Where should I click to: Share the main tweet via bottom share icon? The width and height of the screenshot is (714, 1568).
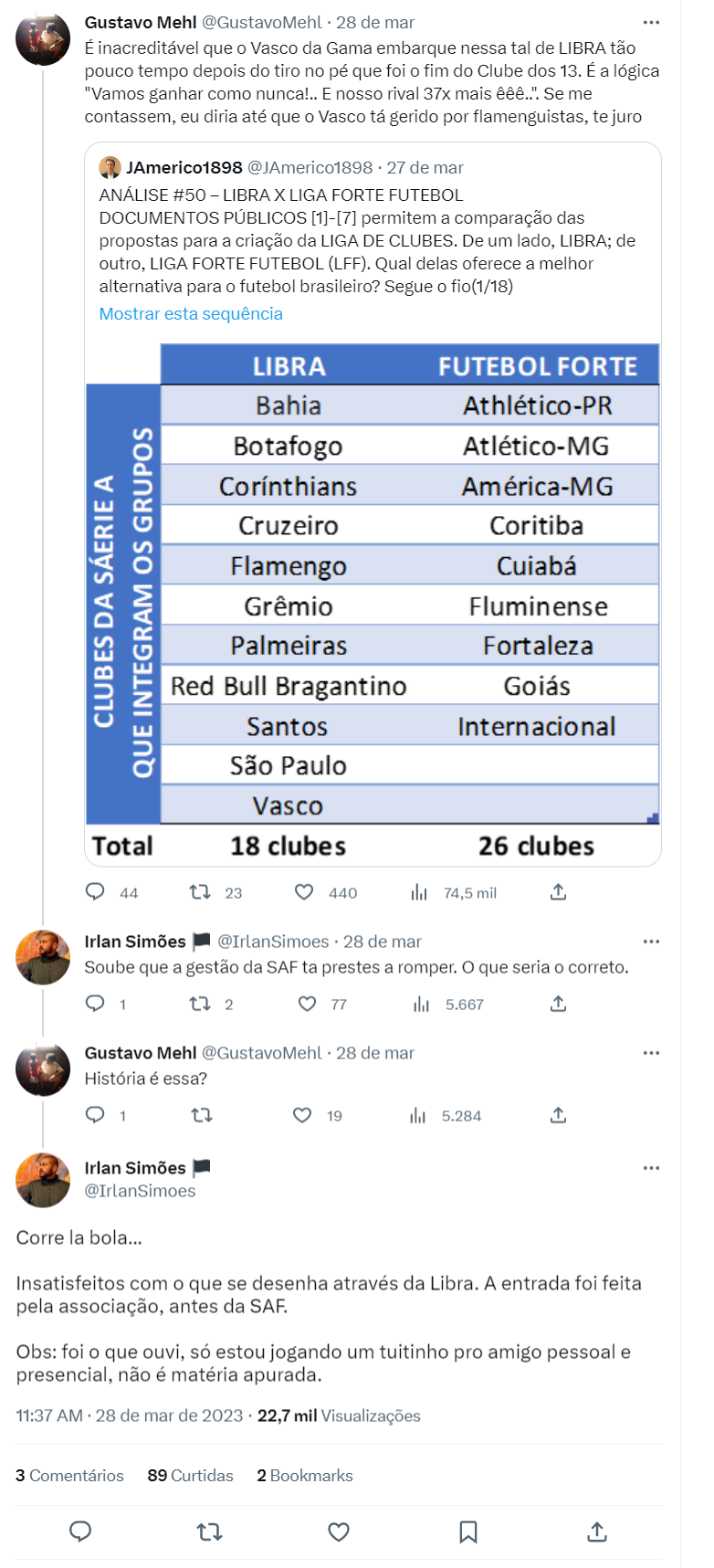[597, 1531]
